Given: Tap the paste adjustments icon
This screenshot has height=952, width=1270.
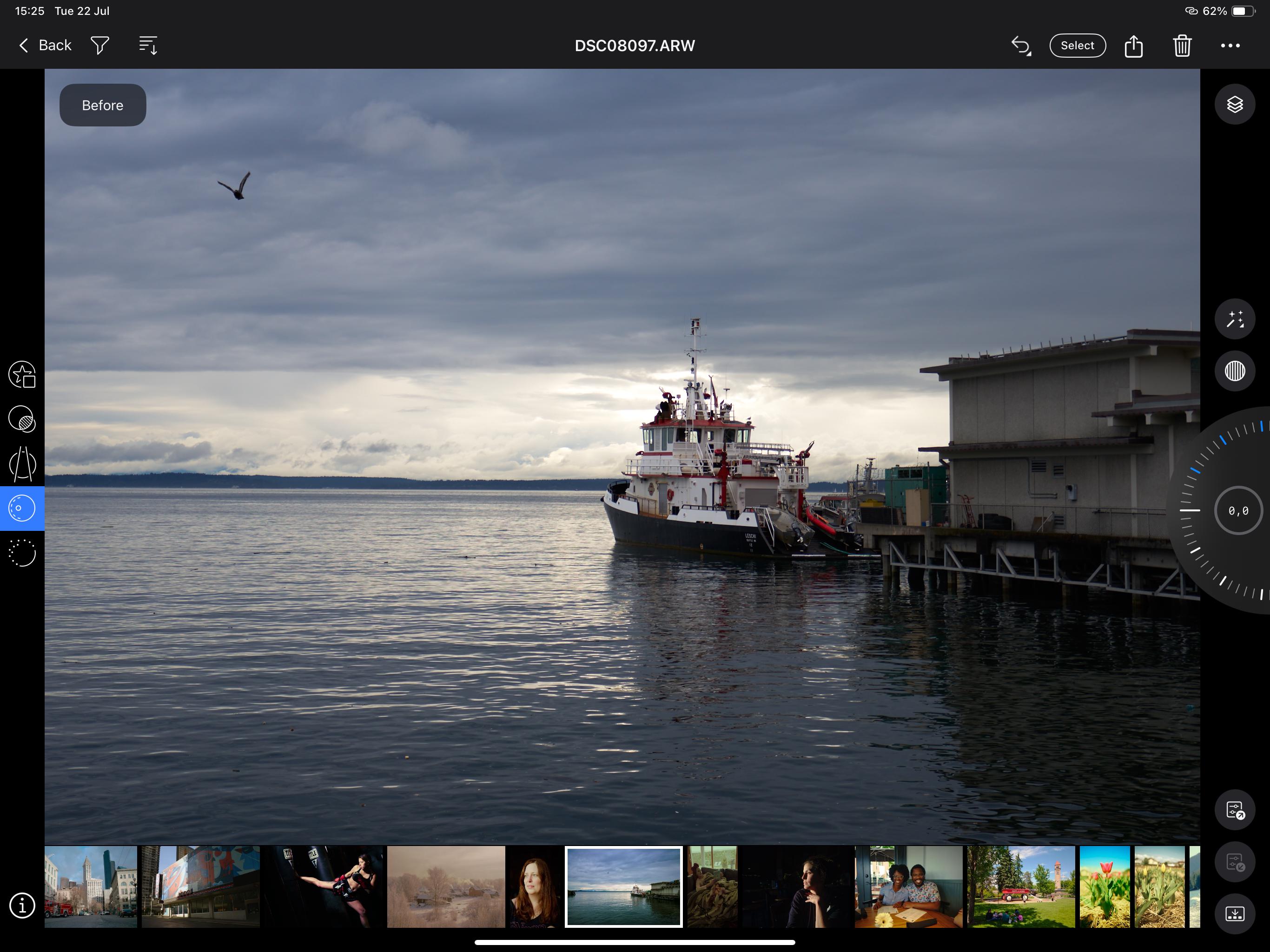Looking at the screenshot, I should pos(1234,862).
